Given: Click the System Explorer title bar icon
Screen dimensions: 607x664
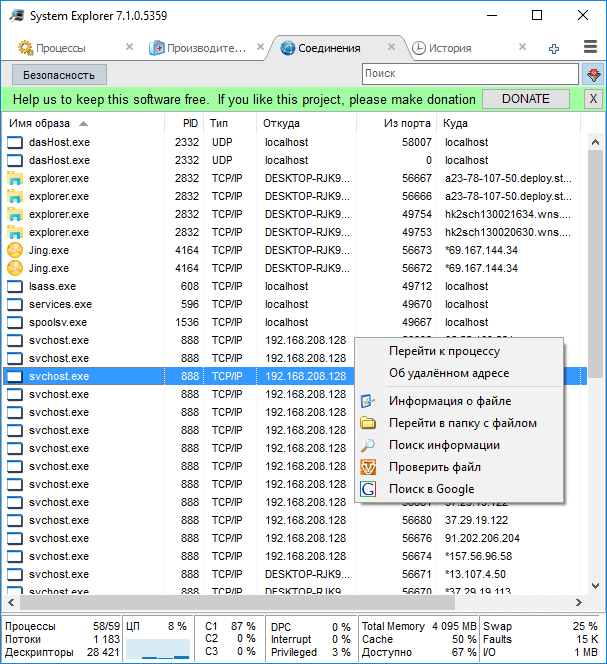Looking at the screenshot, I should tap(17, 16).
